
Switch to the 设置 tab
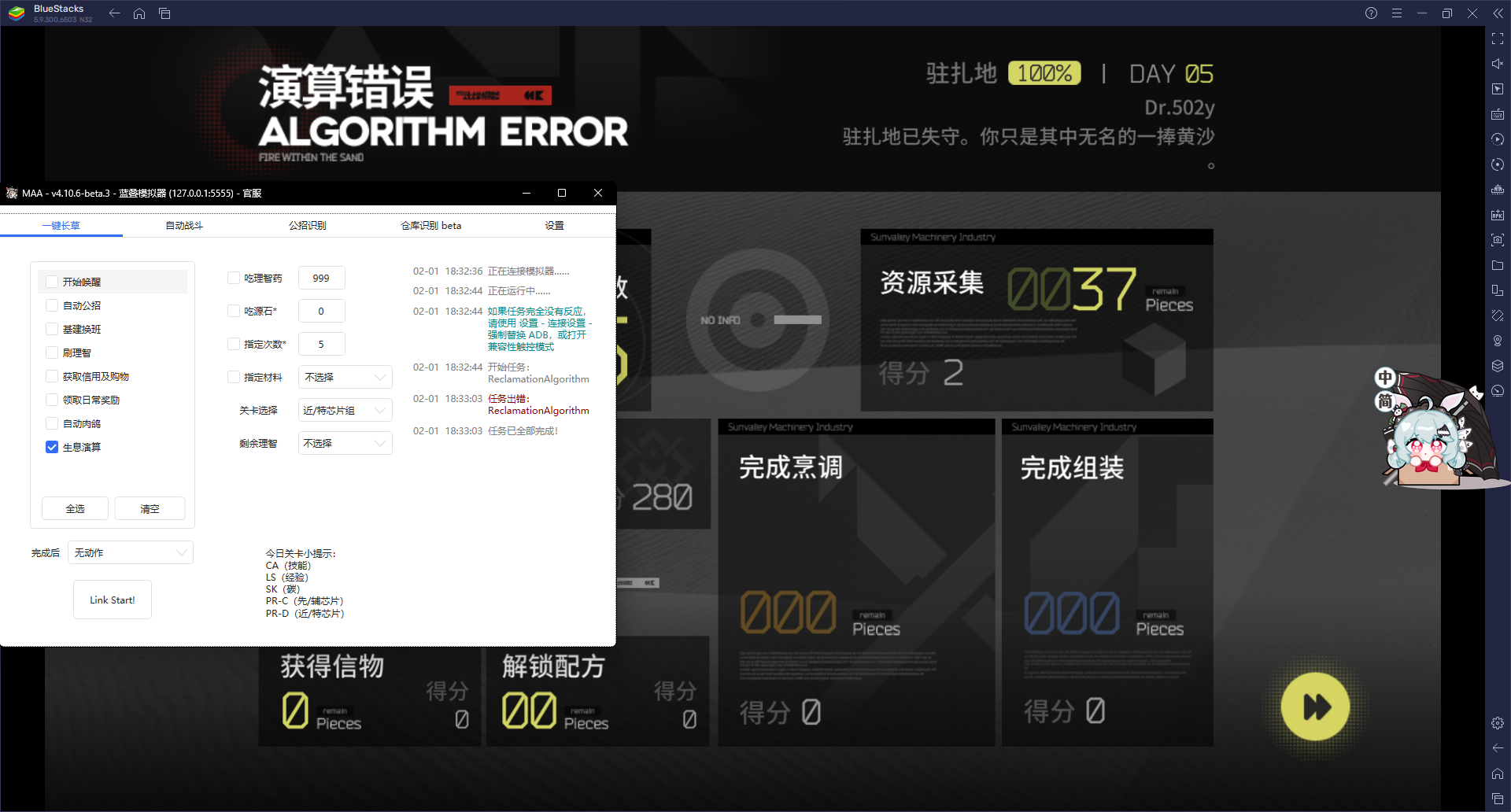coord(555,225)
